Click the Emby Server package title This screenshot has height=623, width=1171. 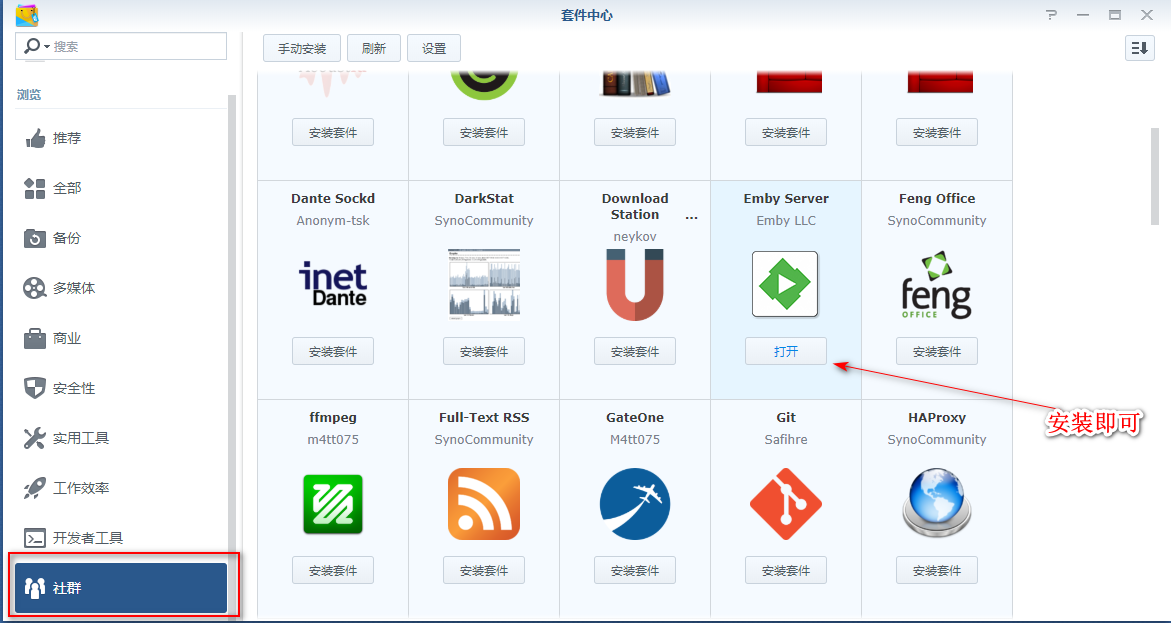coord(786,199)
